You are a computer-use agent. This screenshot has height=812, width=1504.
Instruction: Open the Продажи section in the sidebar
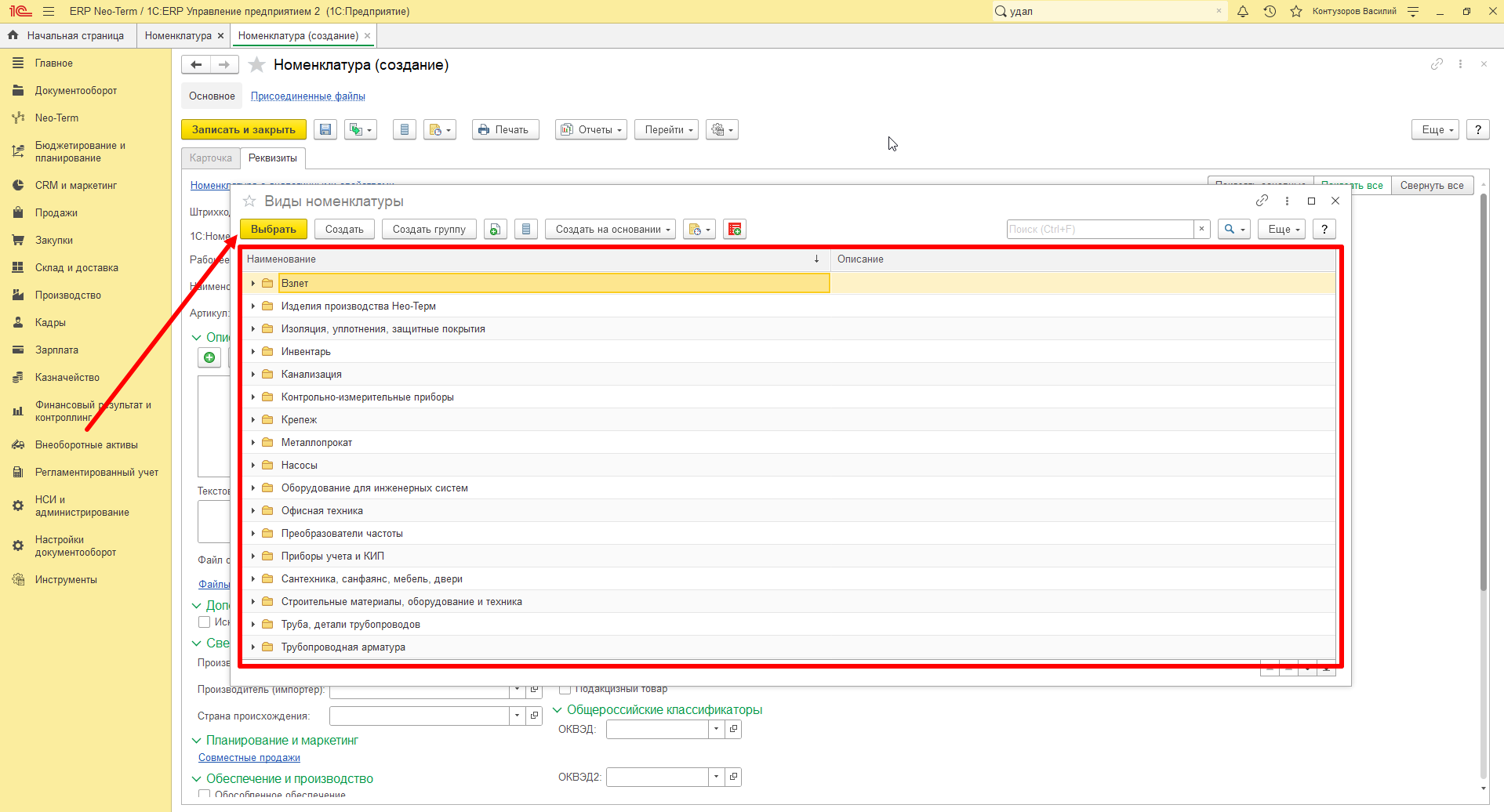point(56,213)
